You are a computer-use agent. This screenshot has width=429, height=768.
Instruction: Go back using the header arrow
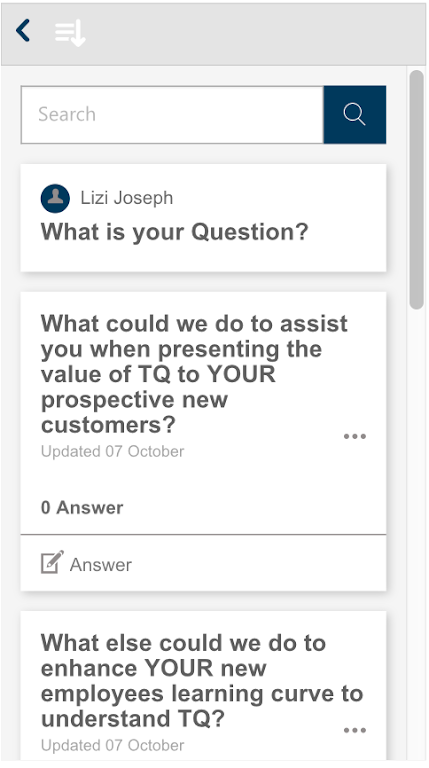tap(23, 31)
